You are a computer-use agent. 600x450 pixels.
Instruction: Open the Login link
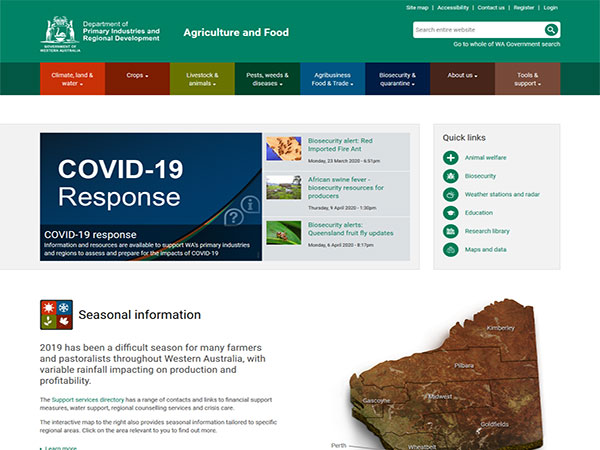[550, 8]
